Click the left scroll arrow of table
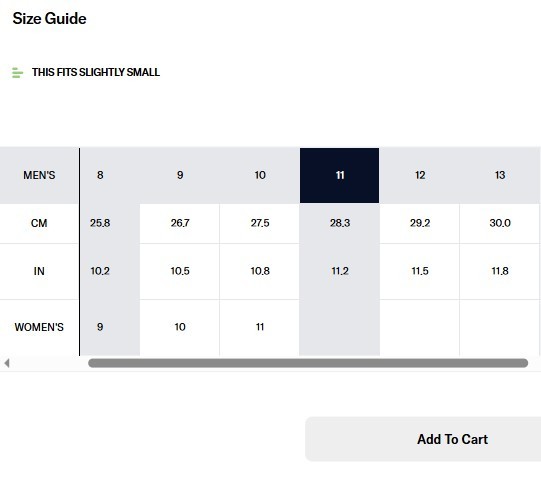The height and width of the screenshot is (479, 541). click(7, 363)
